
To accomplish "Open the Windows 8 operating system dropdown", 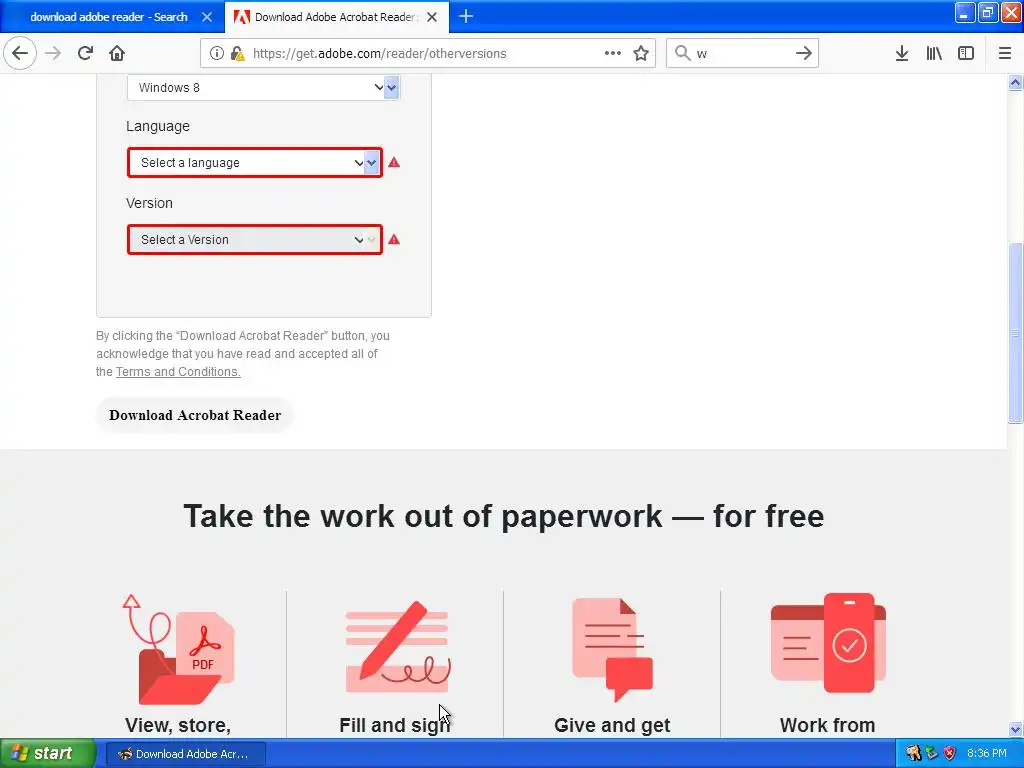I will (263, 88).
